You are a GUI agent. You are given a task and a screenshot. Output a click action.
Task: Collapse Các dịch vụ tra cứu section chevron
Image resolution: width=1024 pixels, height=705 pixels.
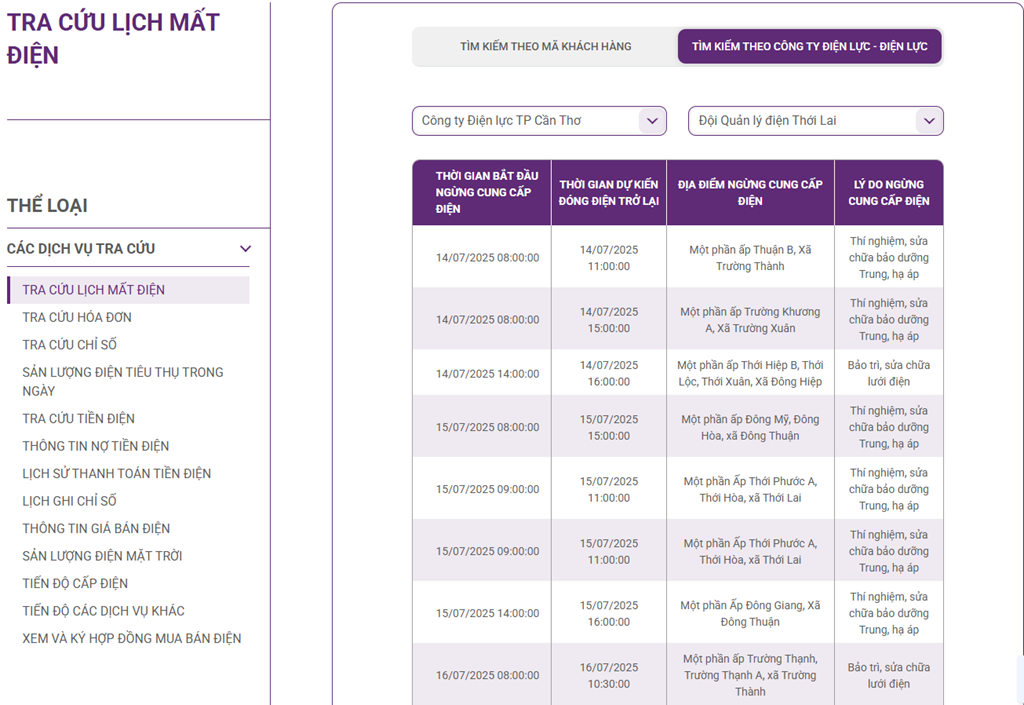[x=246, y=249]
